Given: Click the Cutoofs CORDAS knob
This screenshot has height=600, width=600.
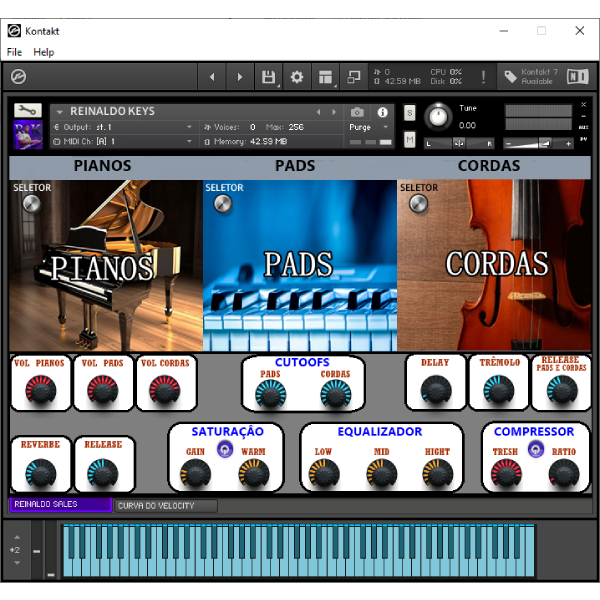Looking at the screenshot, I should tap(336, 394).
